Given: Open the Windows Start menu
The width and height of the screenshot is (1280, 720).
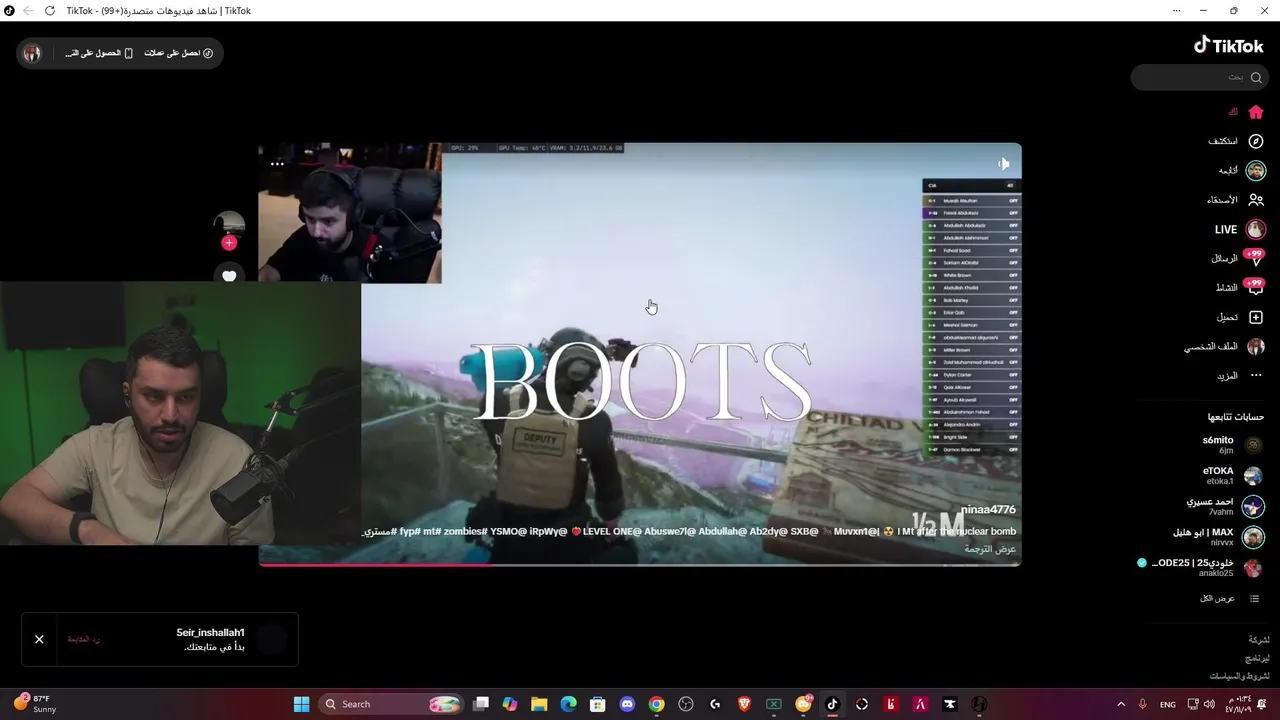Looking at the screenshot, I should point(301,704).
